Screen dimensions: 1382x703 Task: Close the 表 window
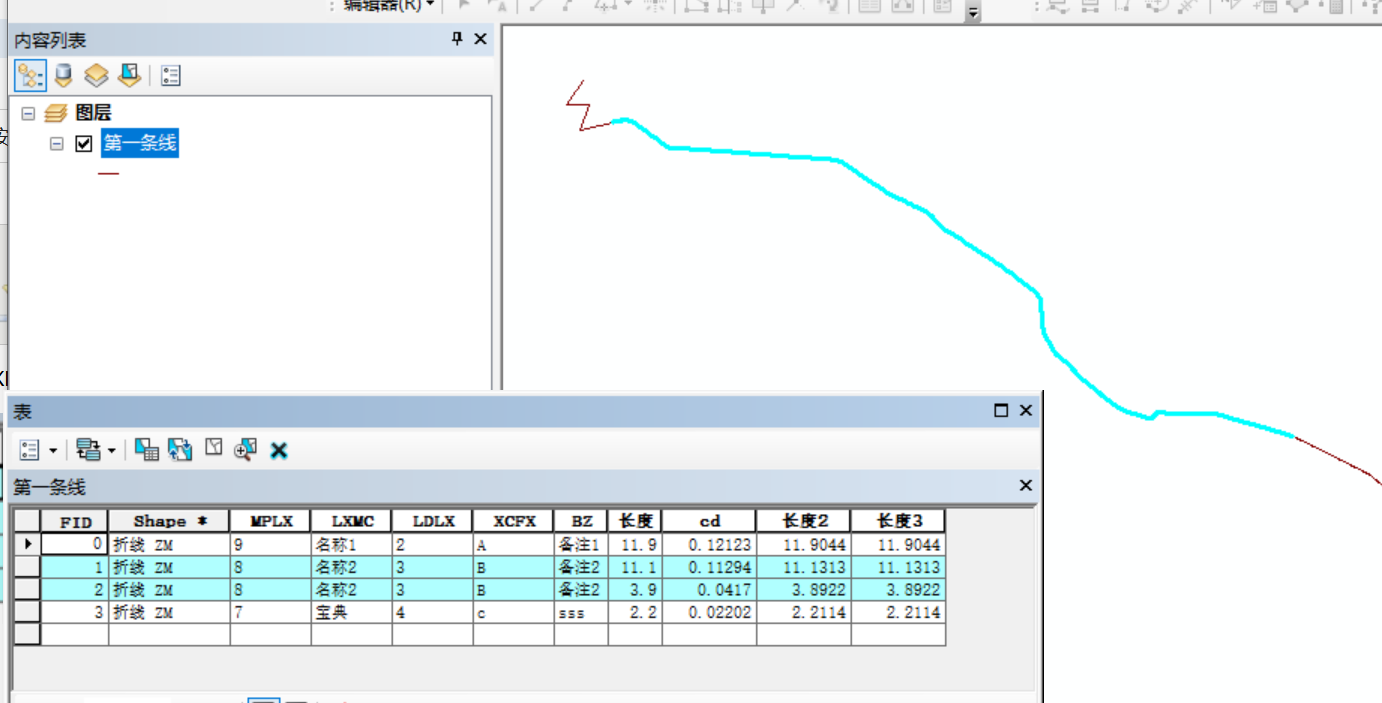click(x=1025, y=410)
